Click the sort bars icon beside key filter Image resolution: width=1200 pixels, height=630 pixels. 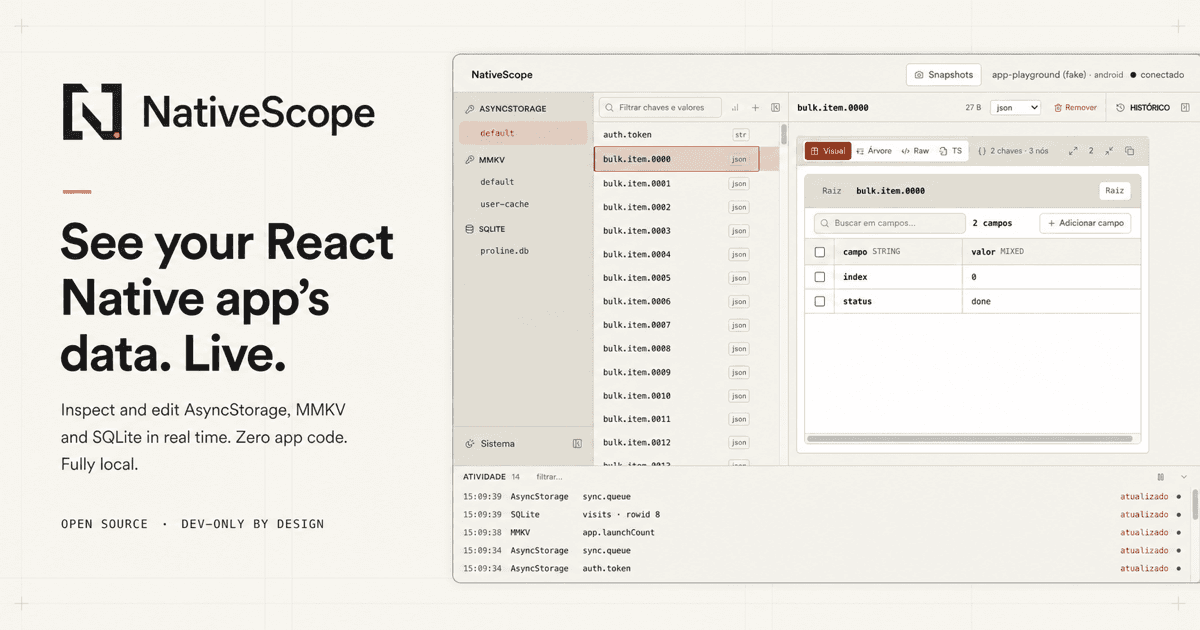pyautogui.click(x=735, y=108)
